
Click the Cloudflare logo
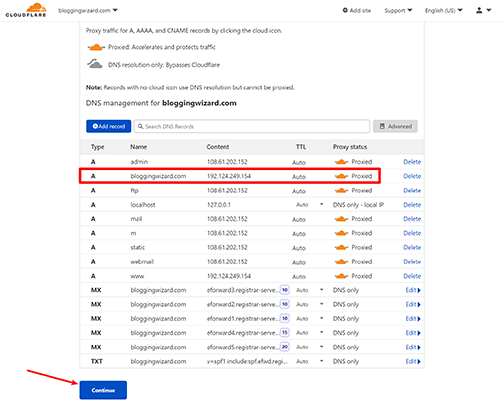(x=26, y=10)
